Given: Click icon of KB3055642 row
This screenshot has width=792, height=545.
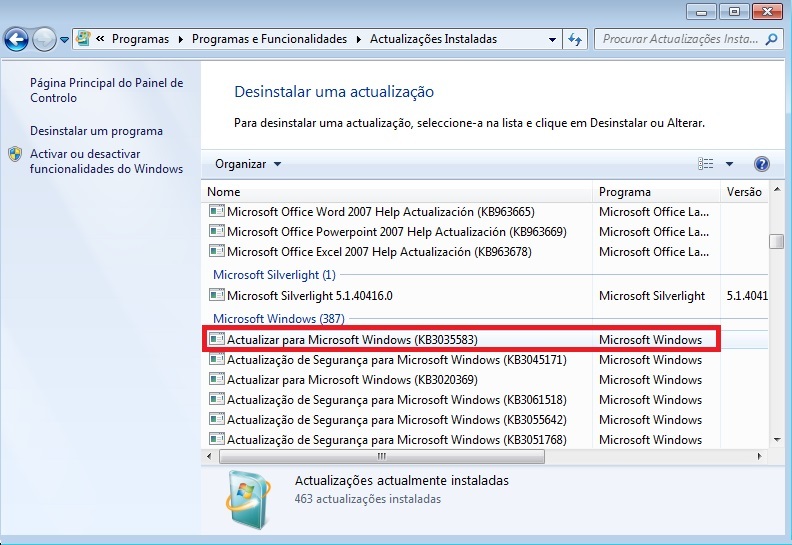Looking at the screenshot, I should pos(217,419).
